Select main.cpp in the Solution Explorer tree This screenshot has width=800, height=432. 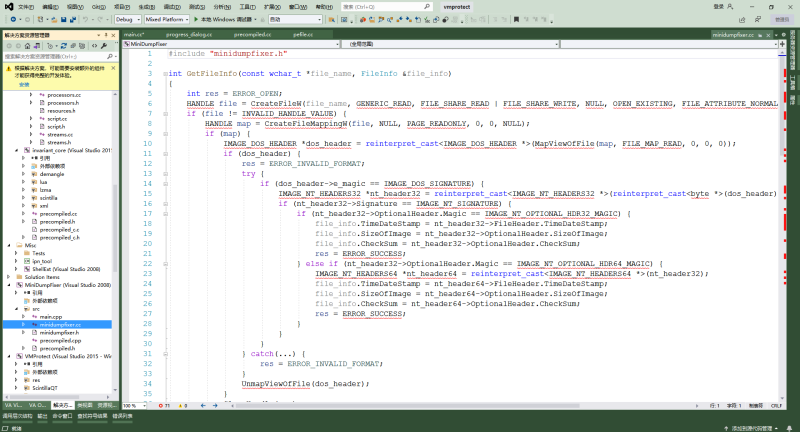point(51,316)
